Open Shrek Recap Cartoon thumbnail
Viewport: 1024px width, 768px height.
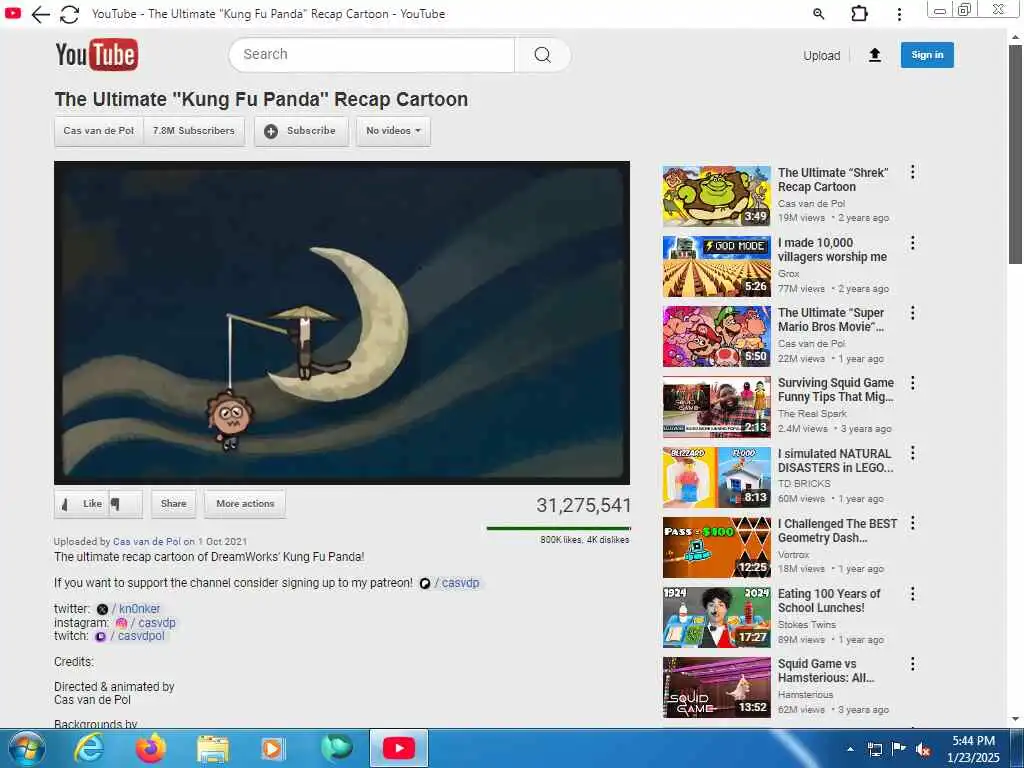pyautogui.click(x=716, y=196)
